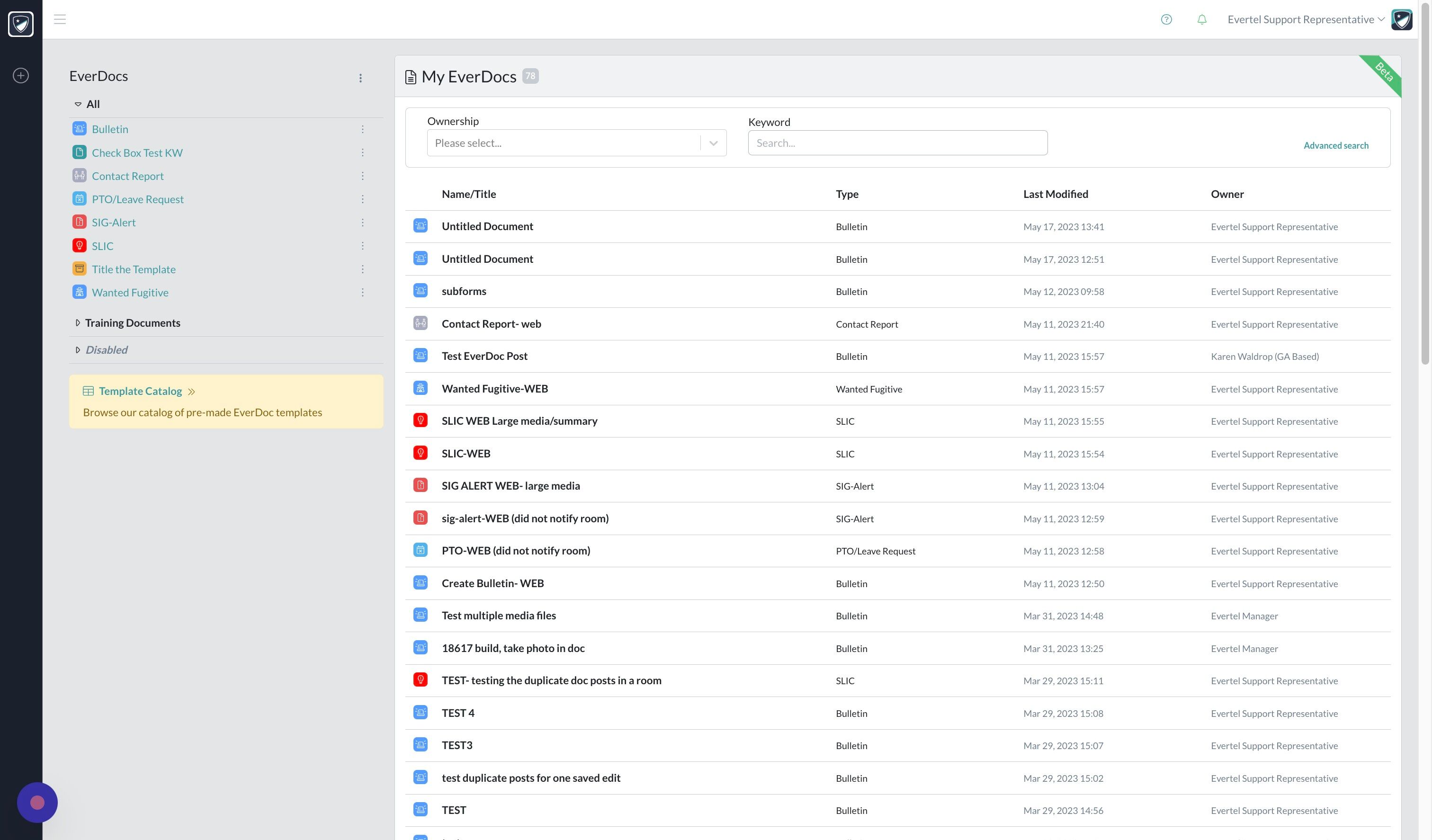This screenshot has width=1432, height=840.
Task: Open Evertel Support Representative user menu
Action: tap(1305, 19)
